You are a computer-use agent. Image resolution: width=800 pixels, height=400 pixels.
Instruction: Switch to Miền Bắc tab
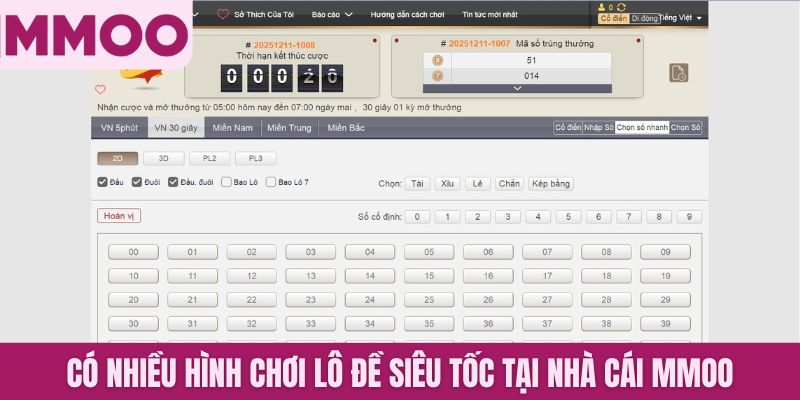[346, 128]
